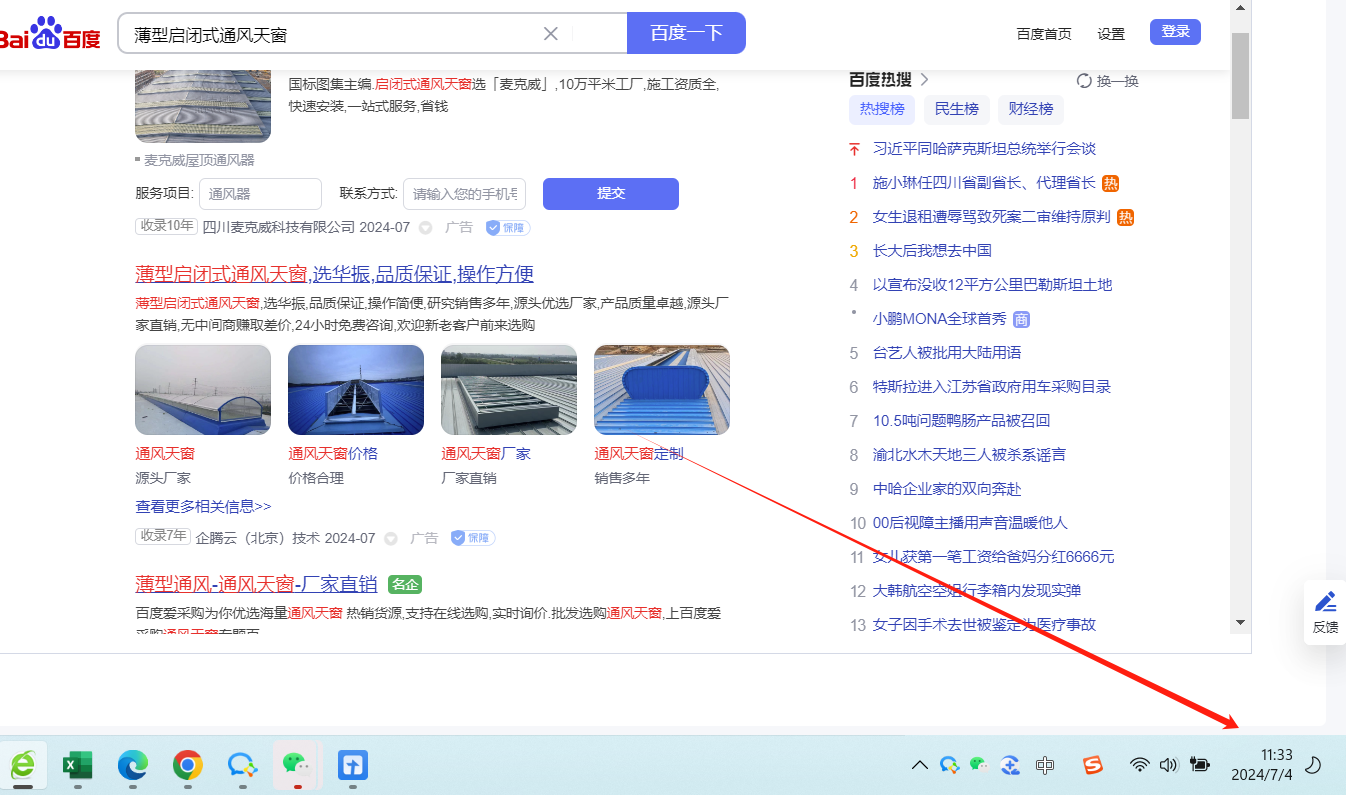
Task: Show hidden tray icons chevron
Action: point(919,766)
